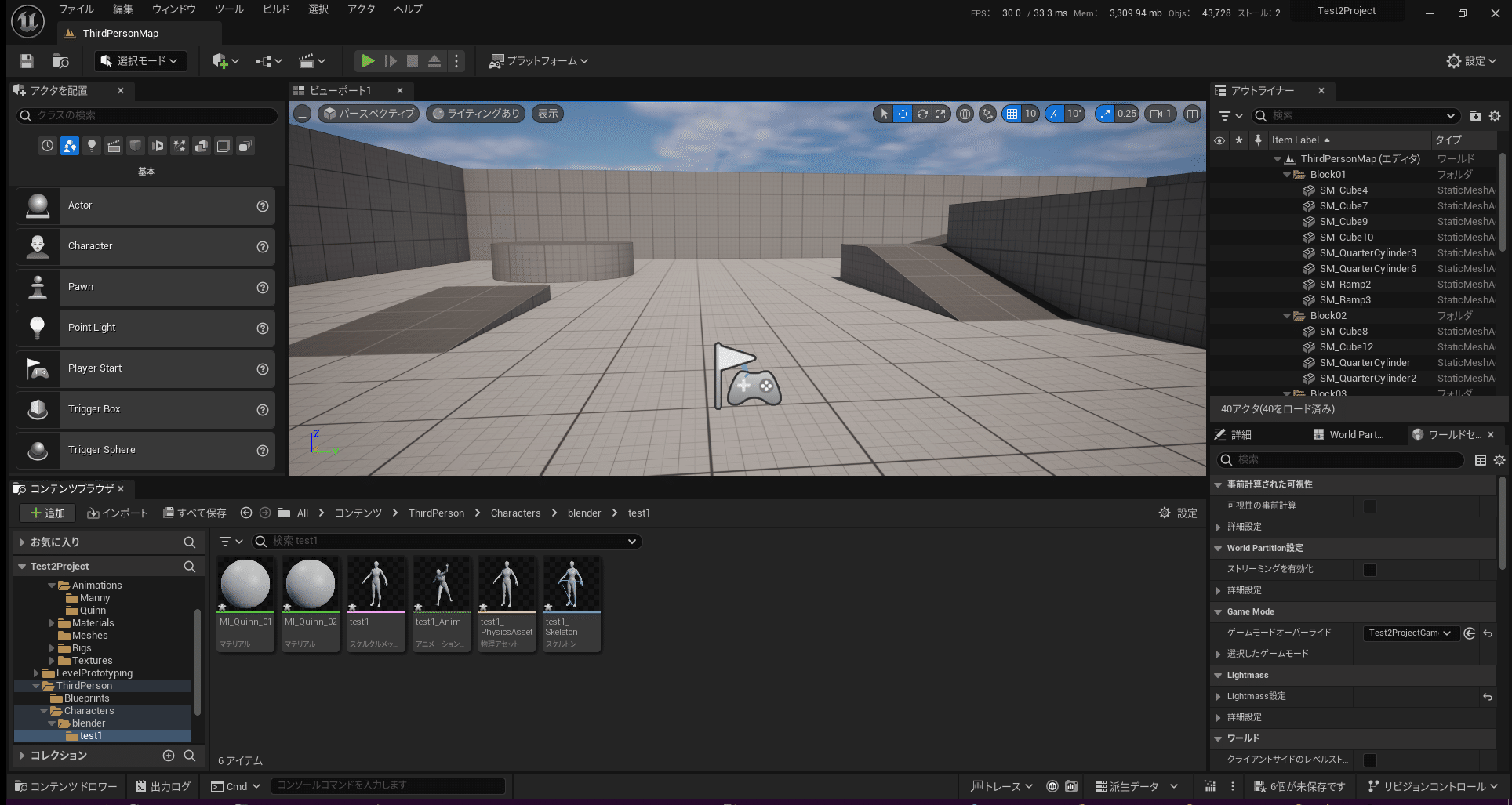Click the Stop simulation button
Screen dimensions: 1512x805
413,61
